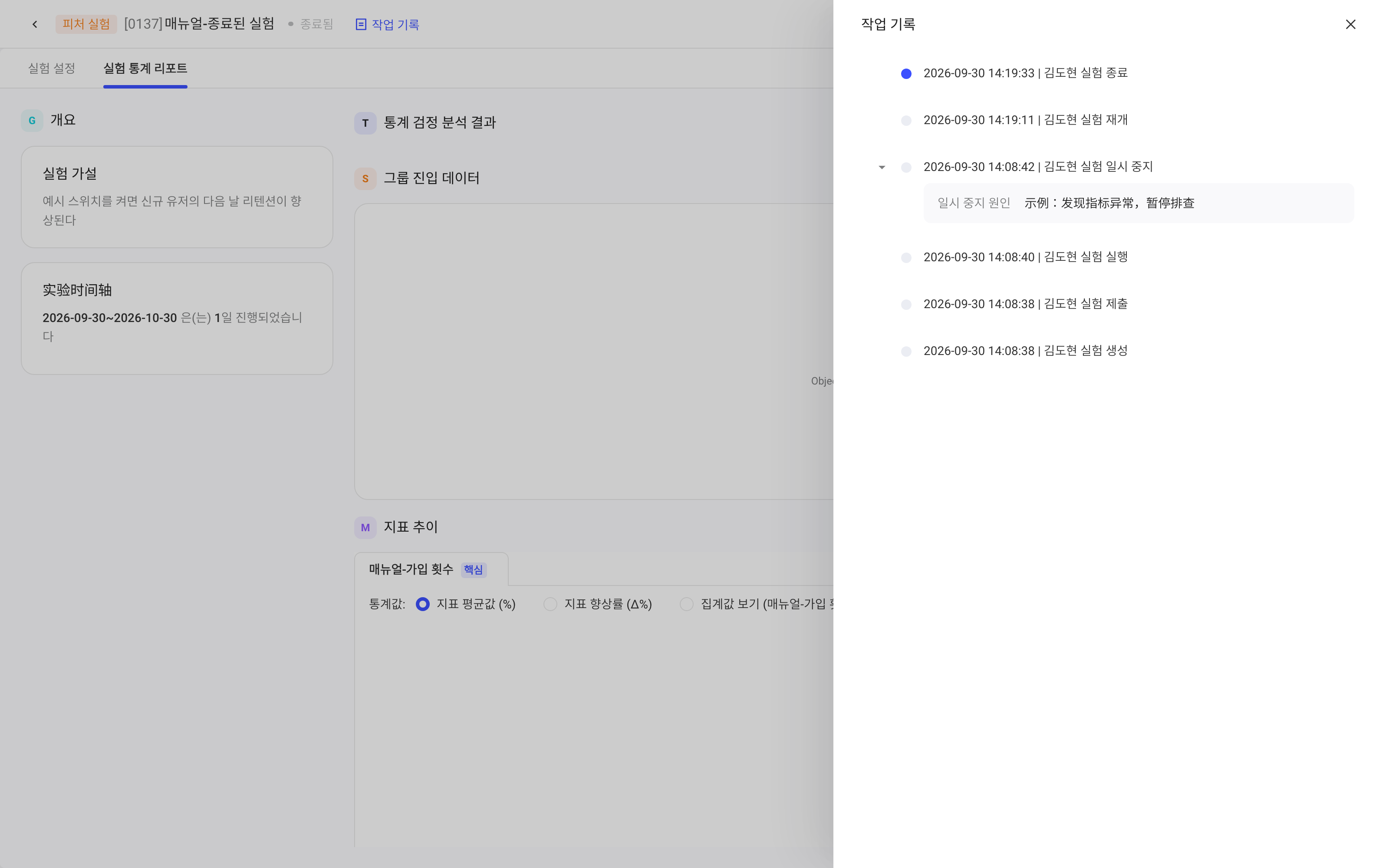
Task: Choose 지표 향상률 (Δ%) radio option
Action: pos(550,604)
